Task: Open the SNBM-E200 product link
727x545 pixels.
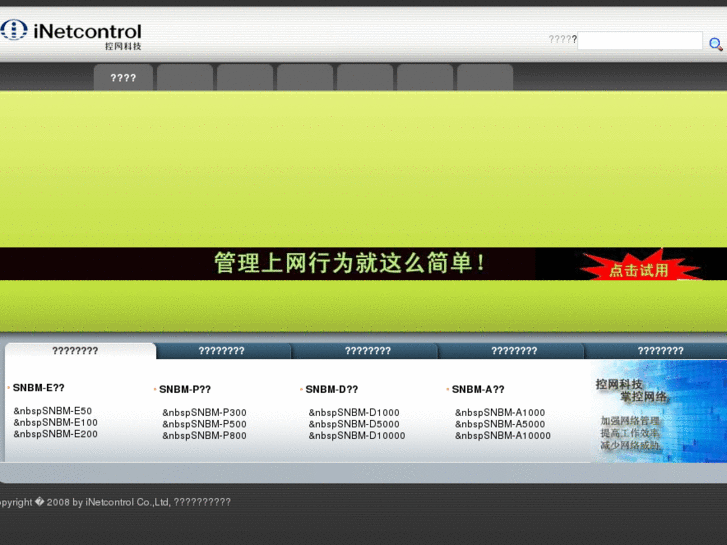Action: click(56, 434)
